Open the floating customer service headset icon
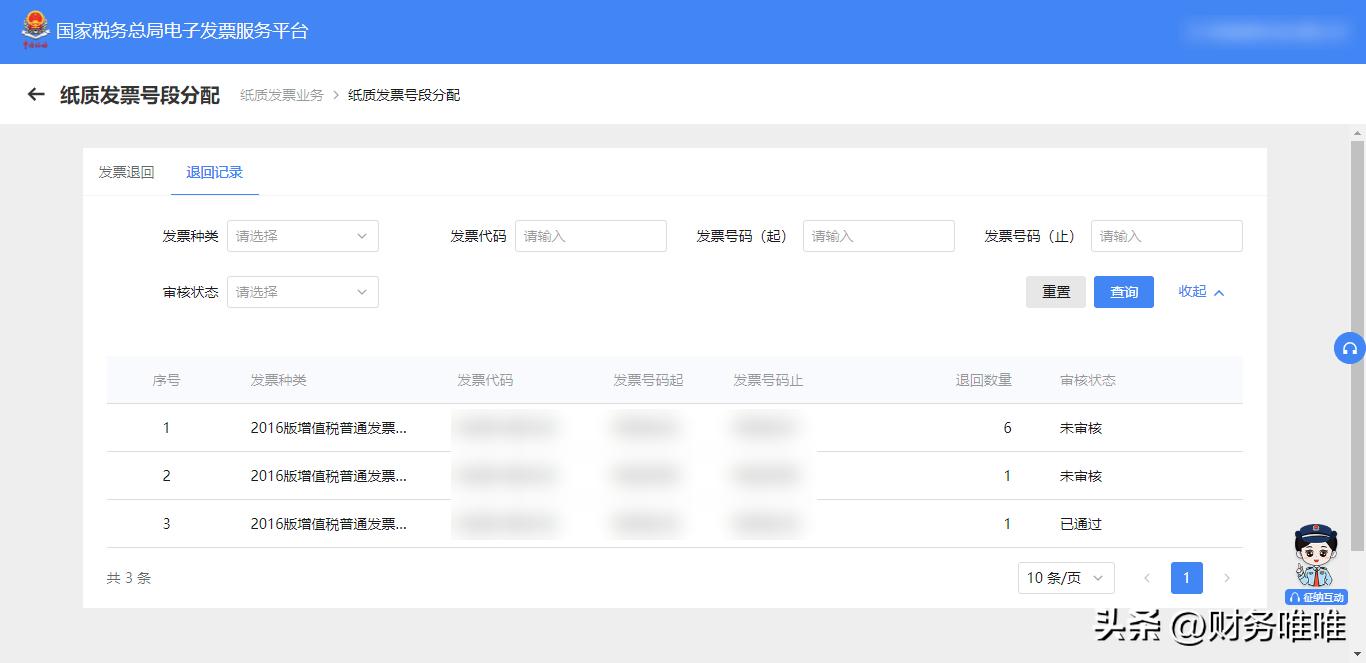The height and width of the screenshot is (663, 1366). coord(1349,348)
